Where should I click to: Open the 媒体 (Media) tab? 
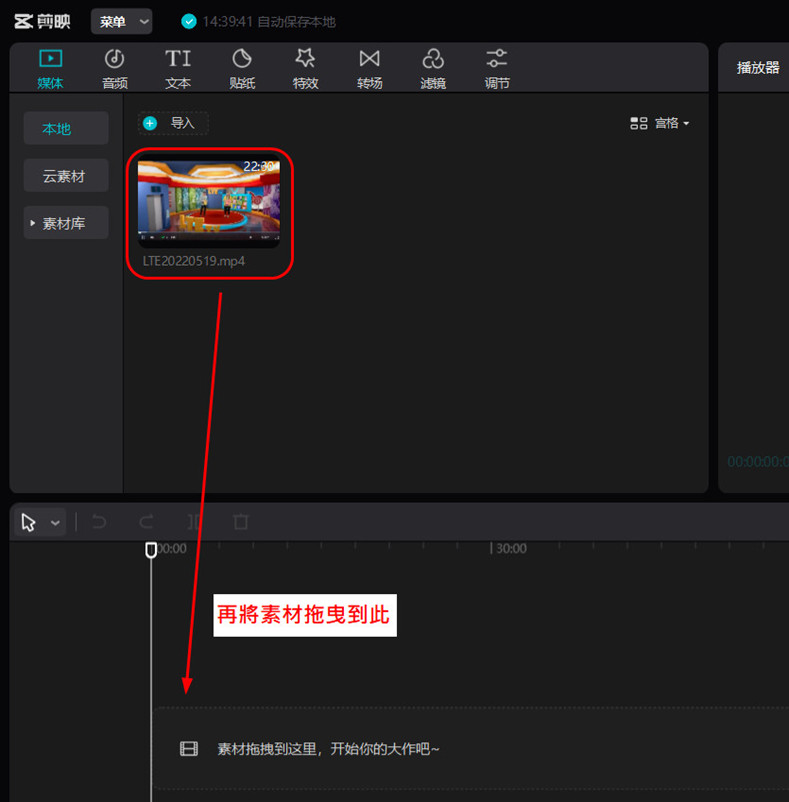click(x=50, y=68)
